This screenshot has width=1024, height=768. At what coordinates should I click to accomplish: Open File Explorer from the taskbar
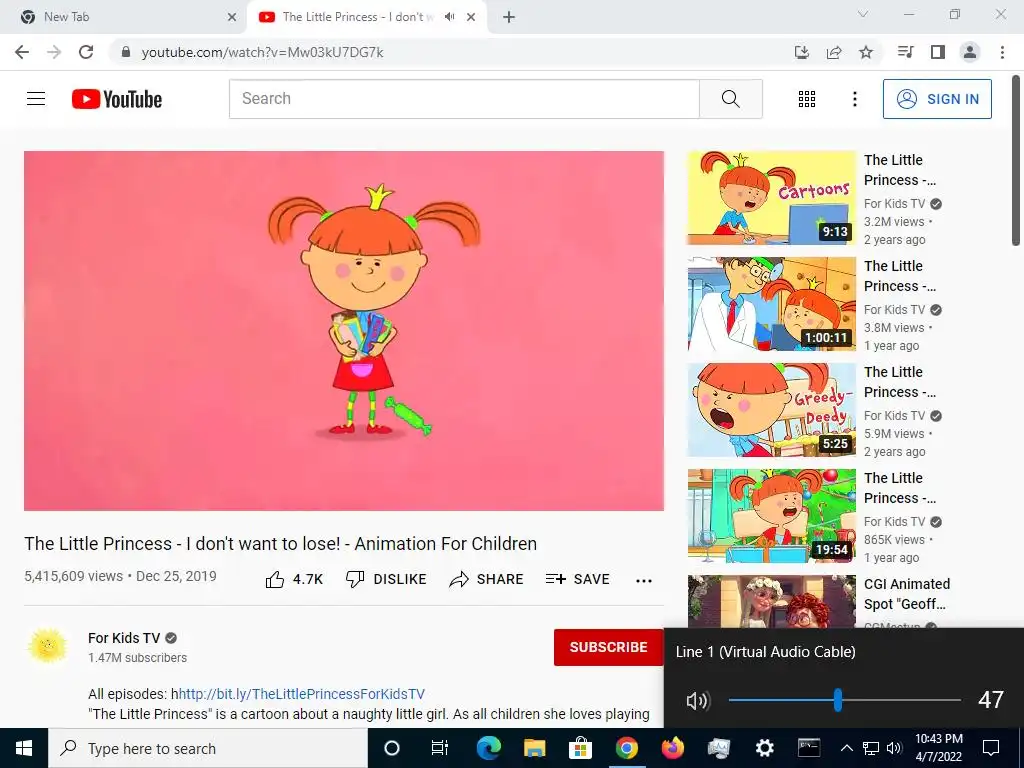pos(534,748)
